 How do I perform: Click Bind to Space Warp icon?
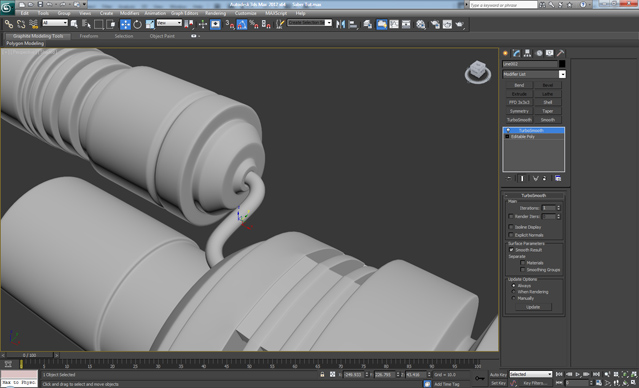pos(34,24)
